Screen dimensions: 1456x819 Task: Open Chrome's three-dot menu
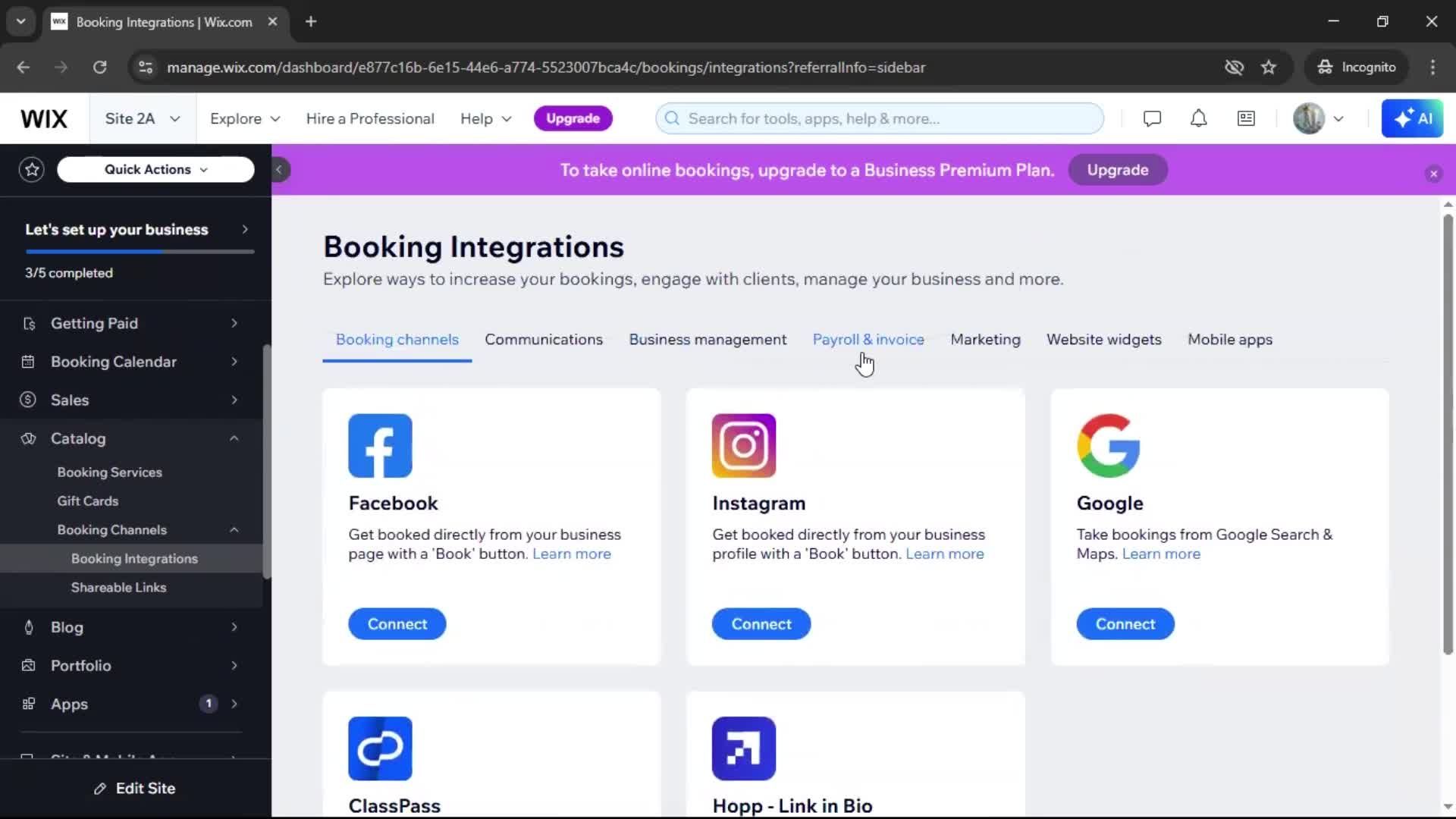pos(1432,67)
